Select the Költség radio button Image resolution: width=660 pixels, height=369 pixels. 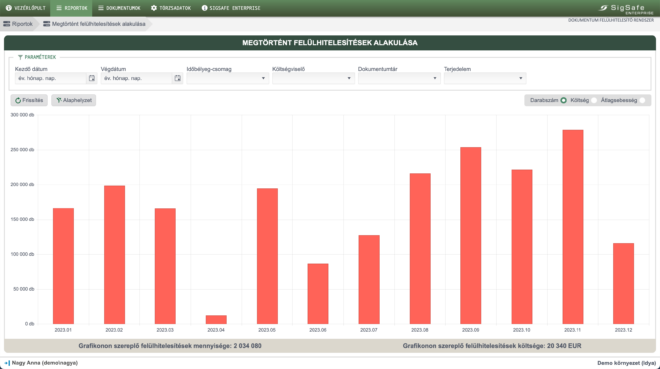tap(593, 100)
